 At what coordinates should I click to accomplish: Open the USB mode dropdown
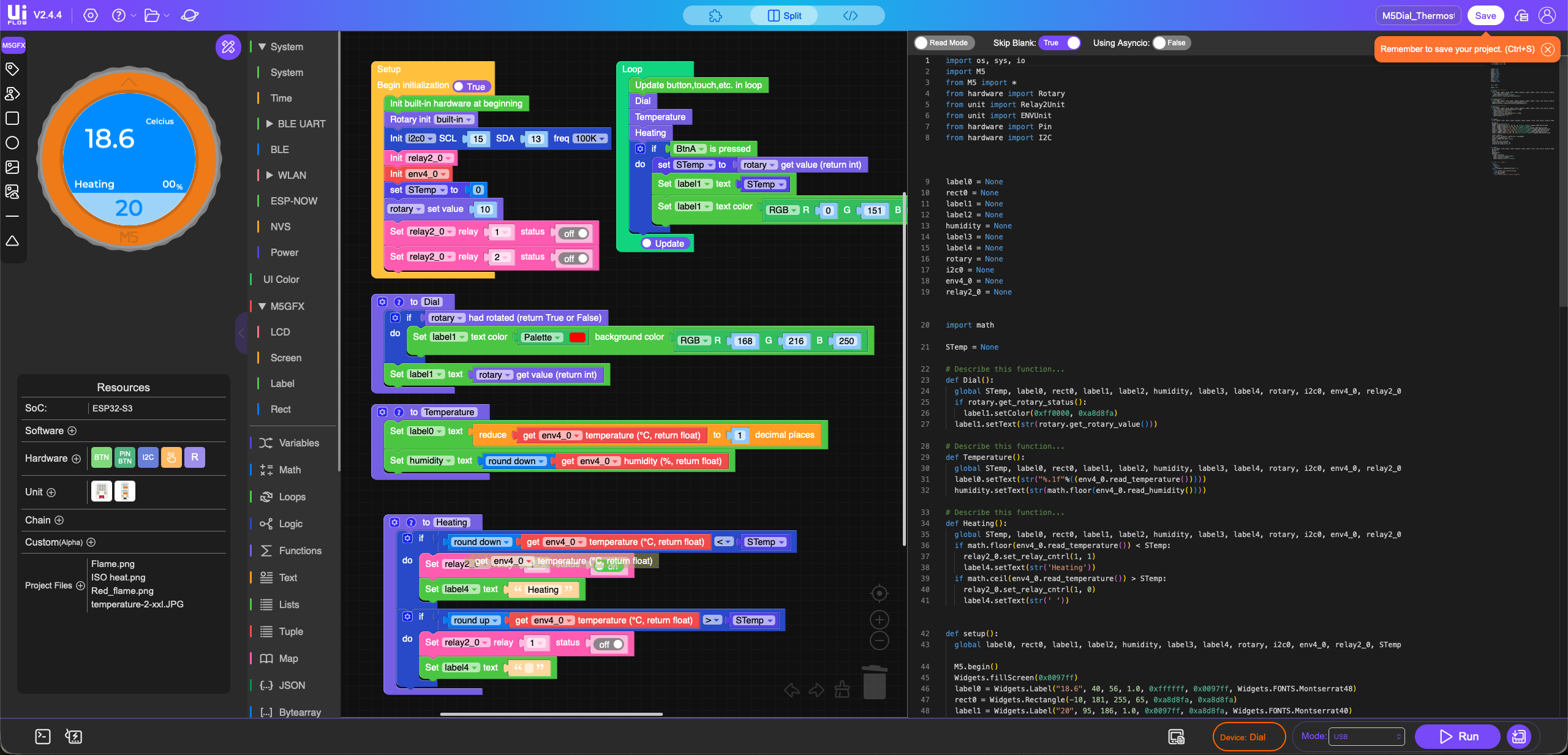pos(1366,737)
